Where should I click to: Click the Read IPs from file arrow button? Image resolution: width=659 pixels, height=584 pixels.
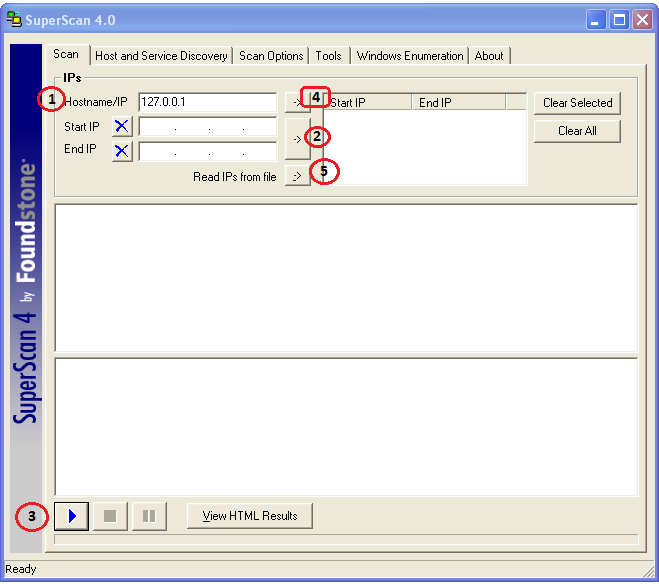[297, 176]
